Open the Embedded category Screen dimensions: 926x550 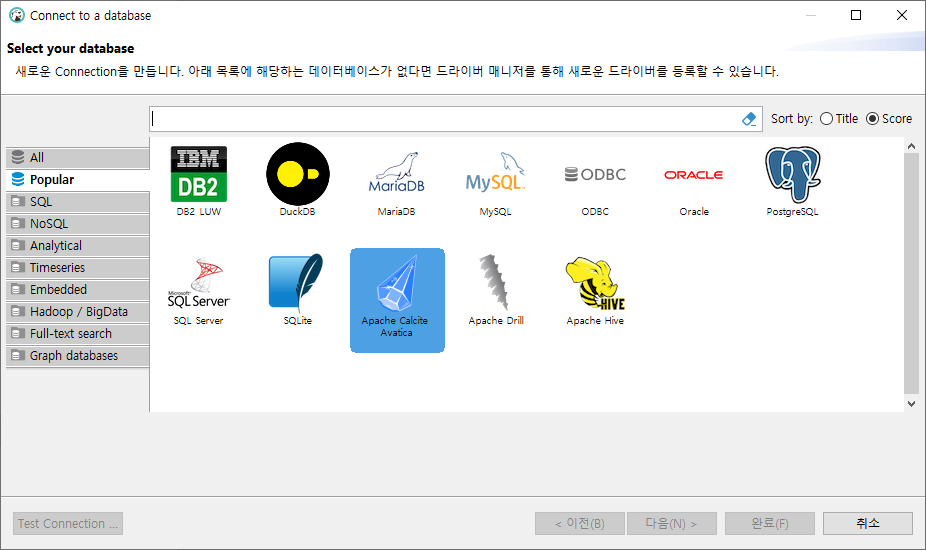tap(77, 289)
